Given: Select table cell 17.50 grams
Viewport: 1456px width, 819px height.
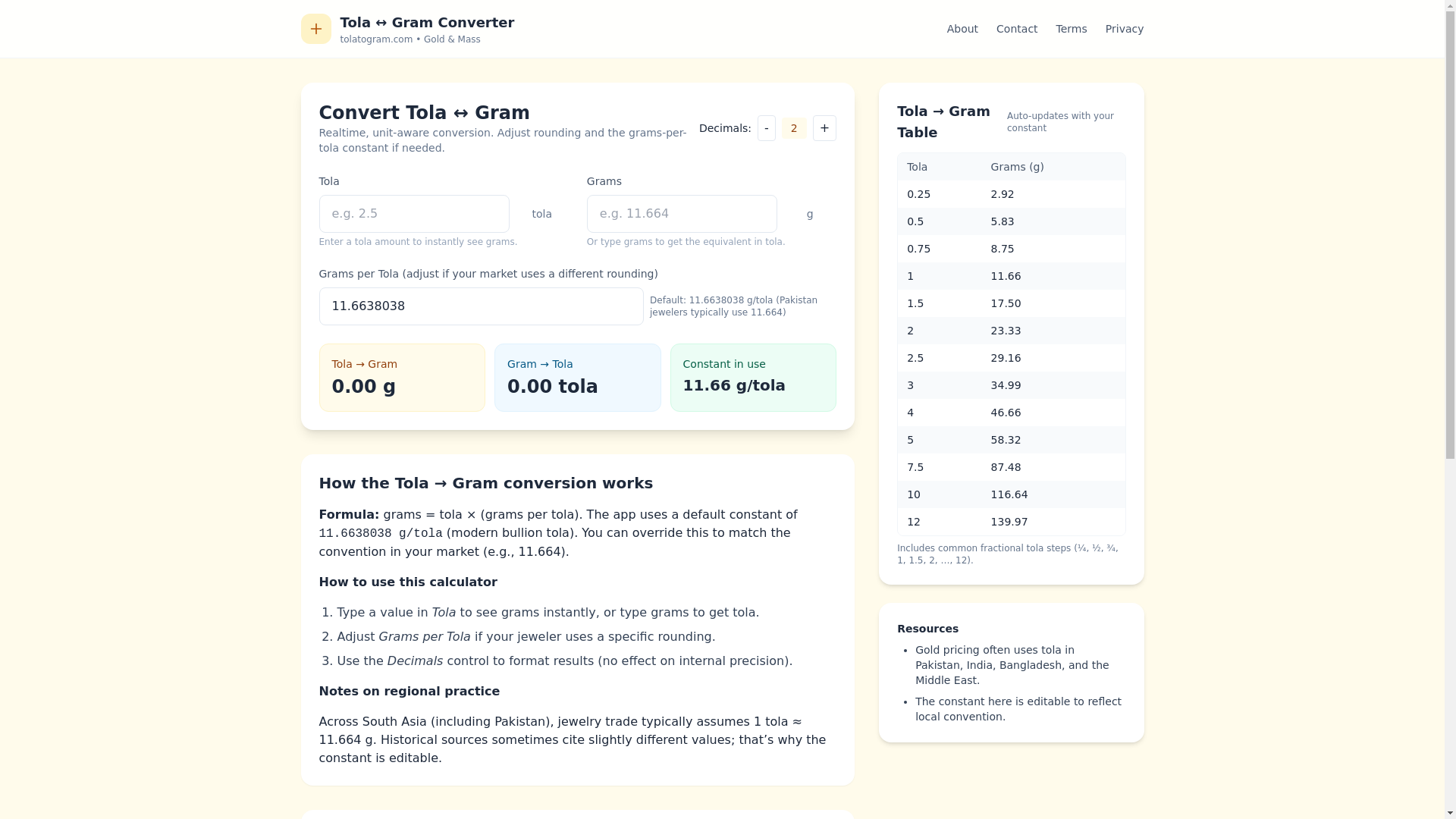Looking at the screenshot, I should pyautogui.click(x=1006, y=303).
